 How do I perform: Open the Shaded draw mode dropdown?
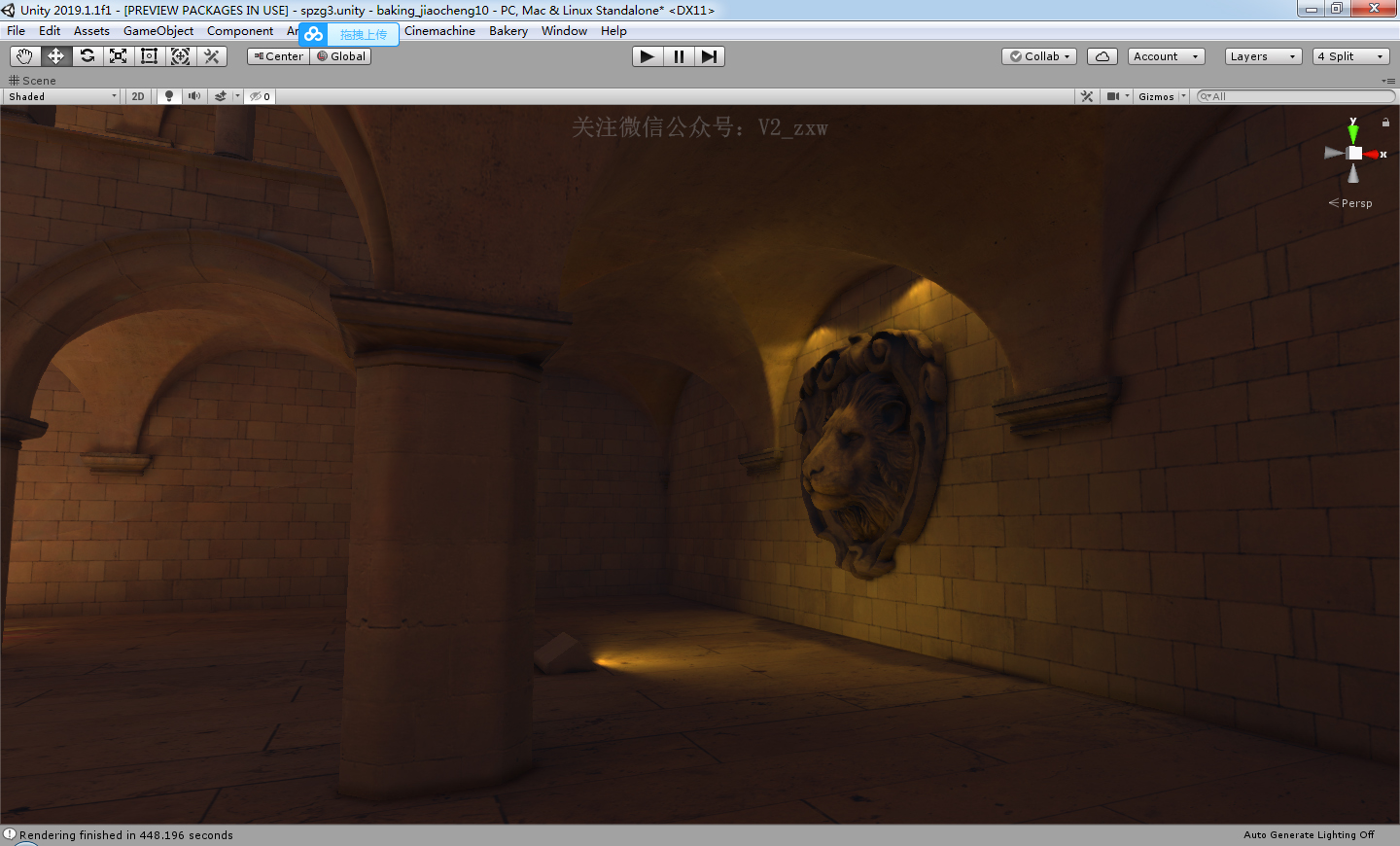pyautogui.click(x=62, y=96)
